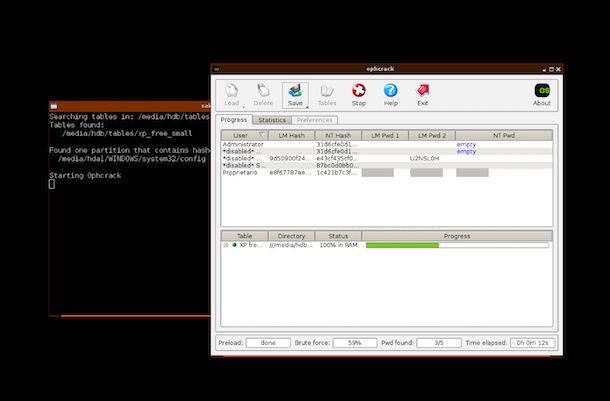Switch to the Progress tab
This screenshot has height=401, width=610.
pyautogui.click(x=234, y=120)
